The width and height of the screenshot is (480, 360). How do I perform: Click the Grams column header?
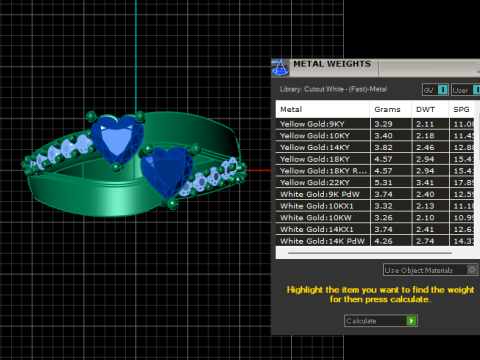click(x=391, y=109)
